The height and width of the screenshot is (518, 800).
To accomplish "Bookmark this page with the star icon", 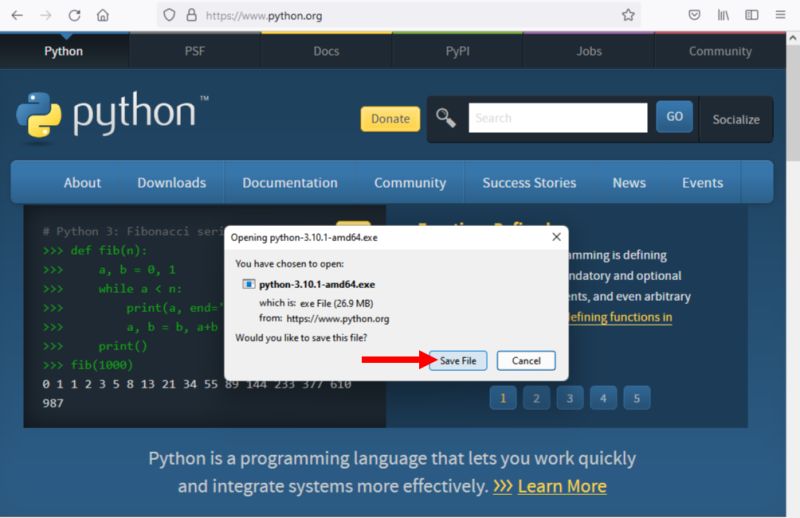I will tap(628, 15).
